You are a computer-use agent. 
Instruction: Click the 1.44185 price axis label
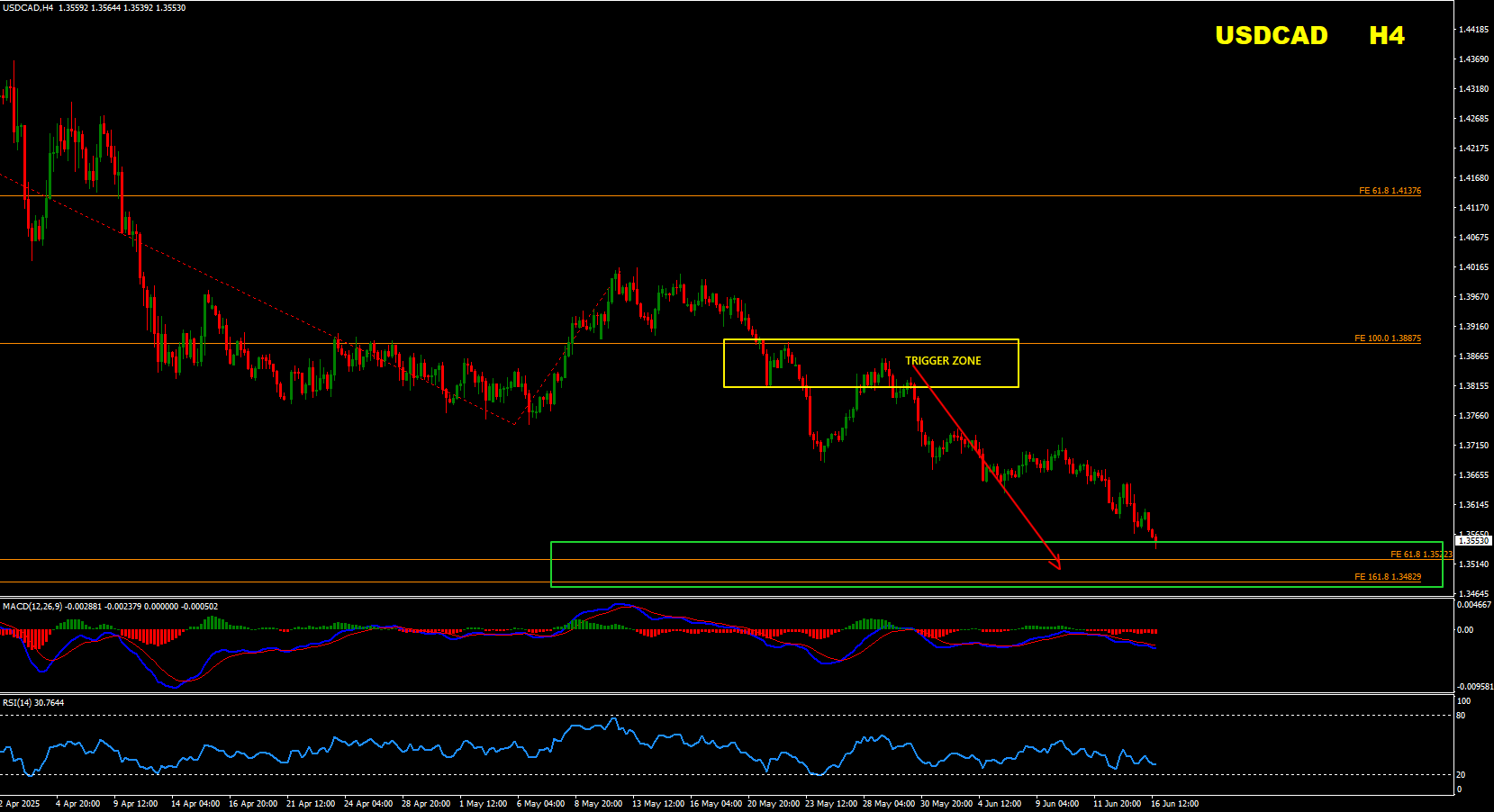click(1473, 30)
